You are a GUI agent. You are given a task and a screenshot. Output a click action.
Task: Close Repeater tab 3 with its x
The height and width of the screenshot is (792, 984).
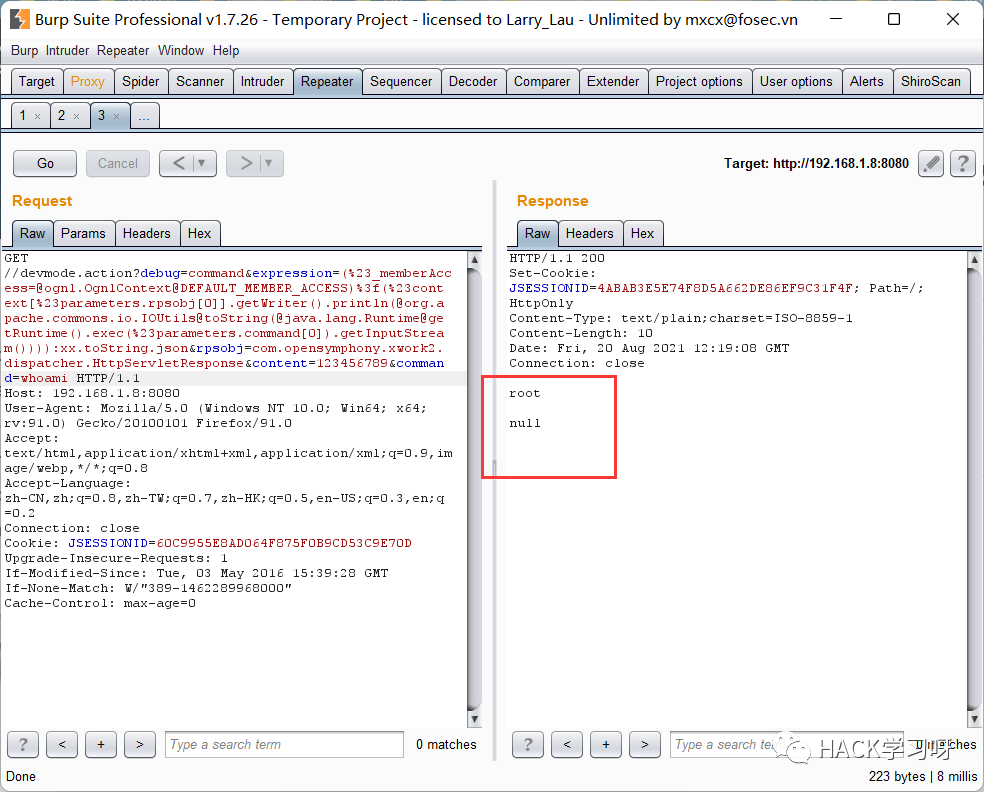click(x=116, y=116)
